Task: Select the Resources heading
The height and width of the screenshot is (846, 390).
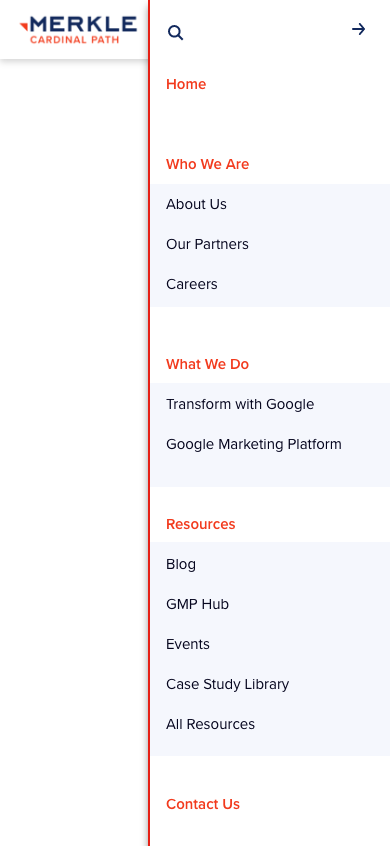Action: click(201, 524)
